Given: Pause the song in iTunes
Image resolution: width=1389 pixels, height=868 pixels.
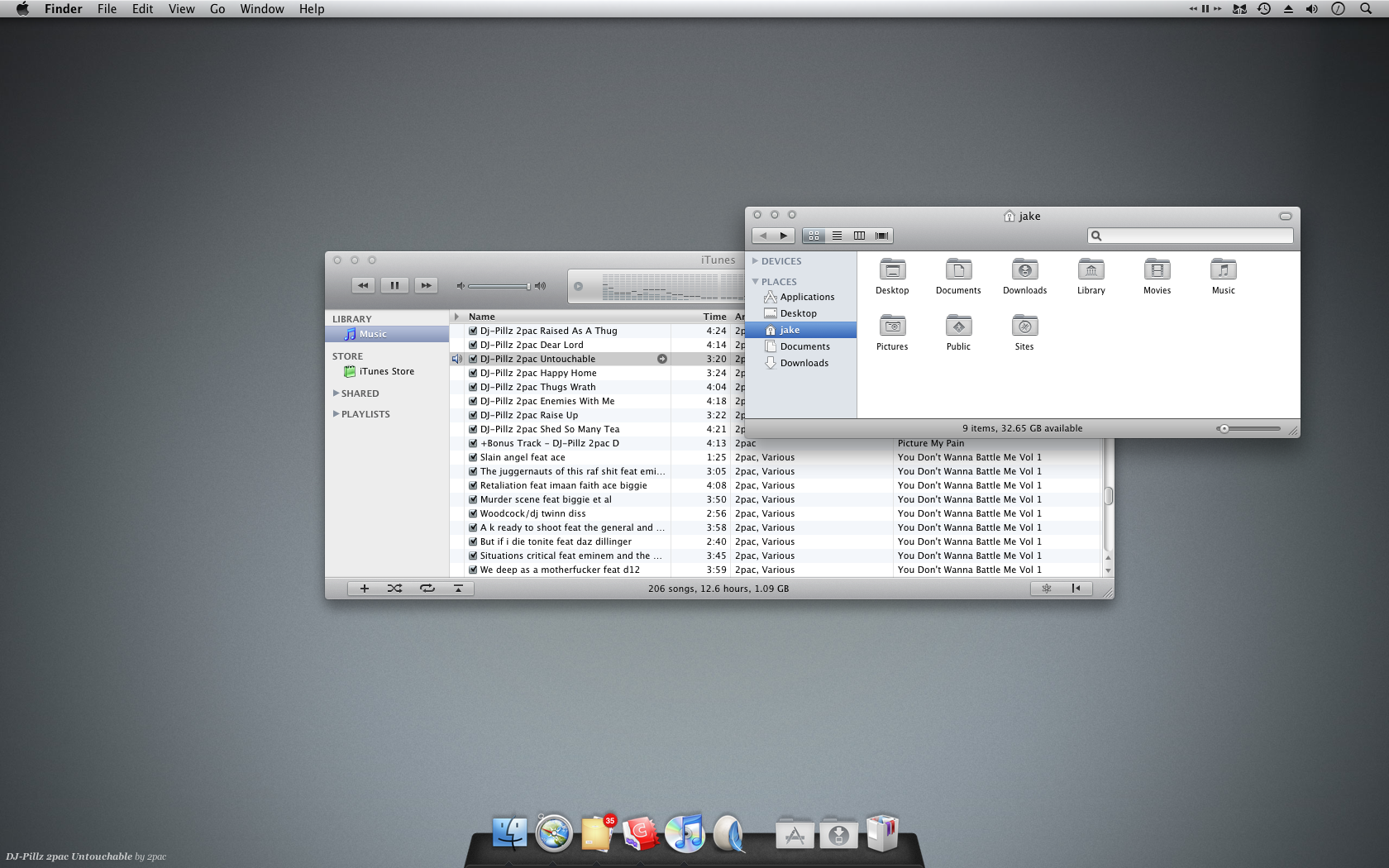Looking at the screenshot, I should tap(394, 285).
